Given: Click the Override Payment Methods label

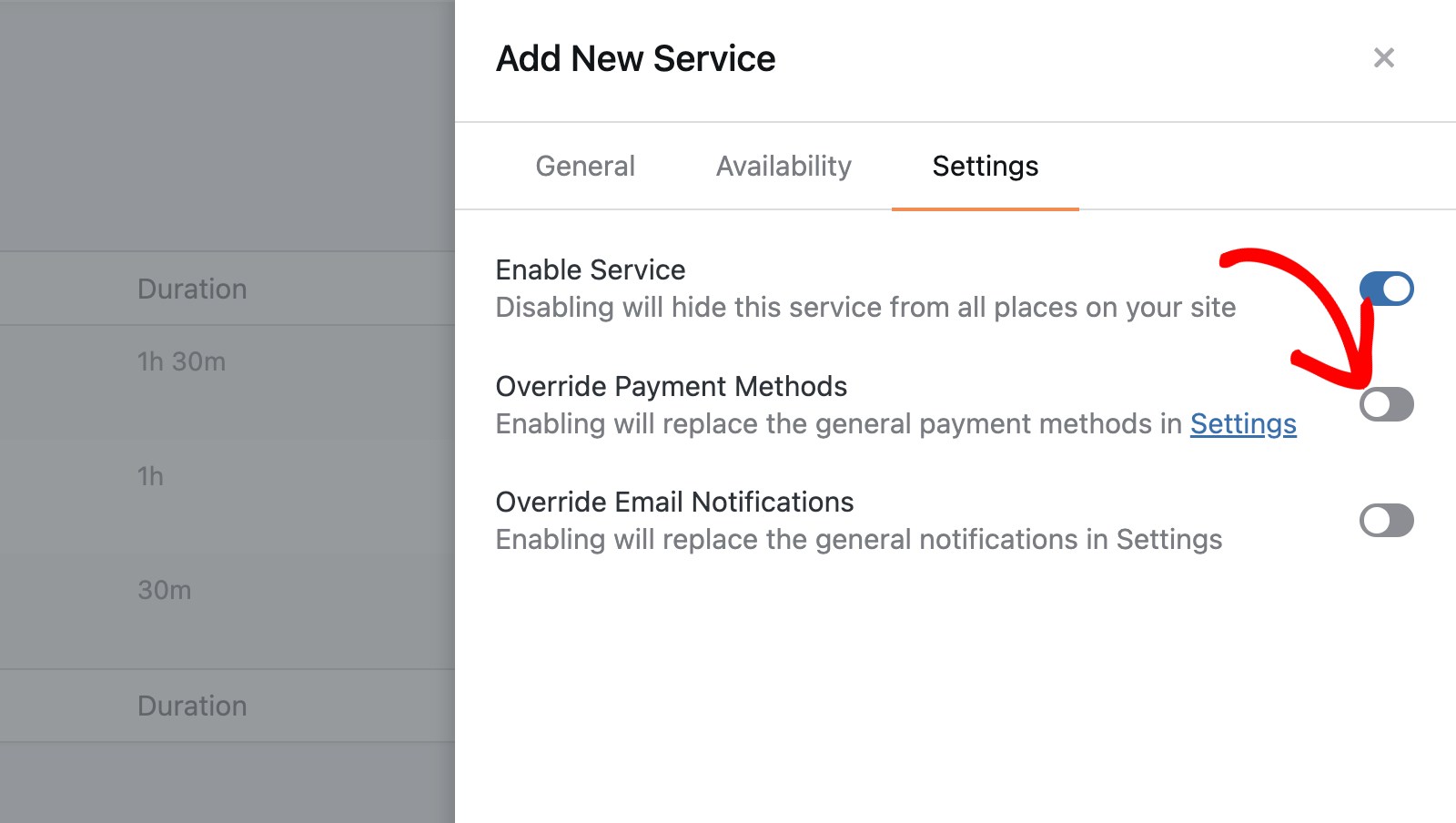Looking at the screenshot, I should [x=671, y=386].
